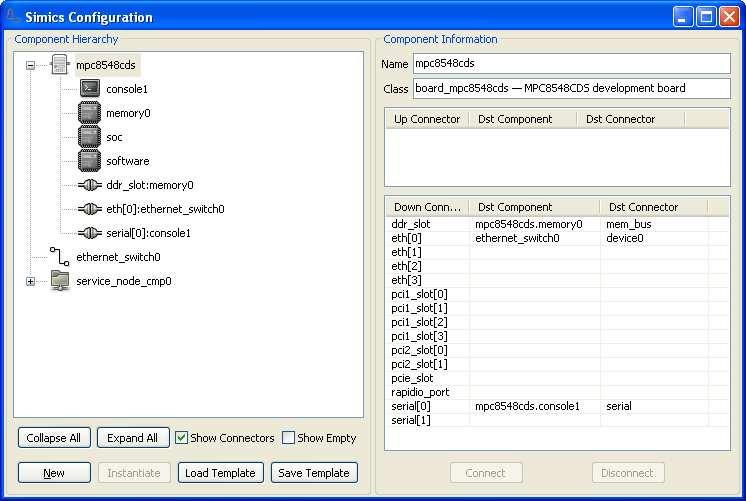Click the Instantiate button

click(x=134, y=473)
